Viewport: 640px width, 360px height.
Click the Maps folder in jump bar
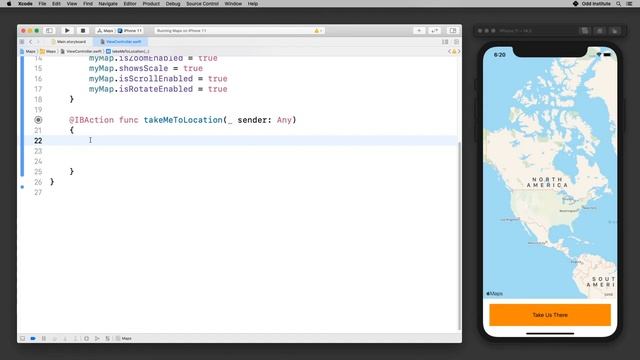click(48, 51)
